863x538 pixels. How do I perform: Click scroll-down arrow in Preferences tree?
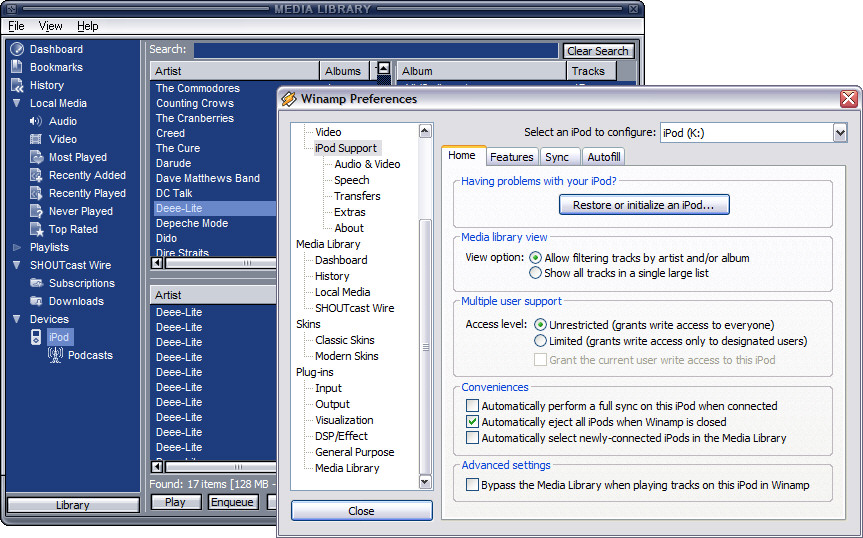point(425,482)
